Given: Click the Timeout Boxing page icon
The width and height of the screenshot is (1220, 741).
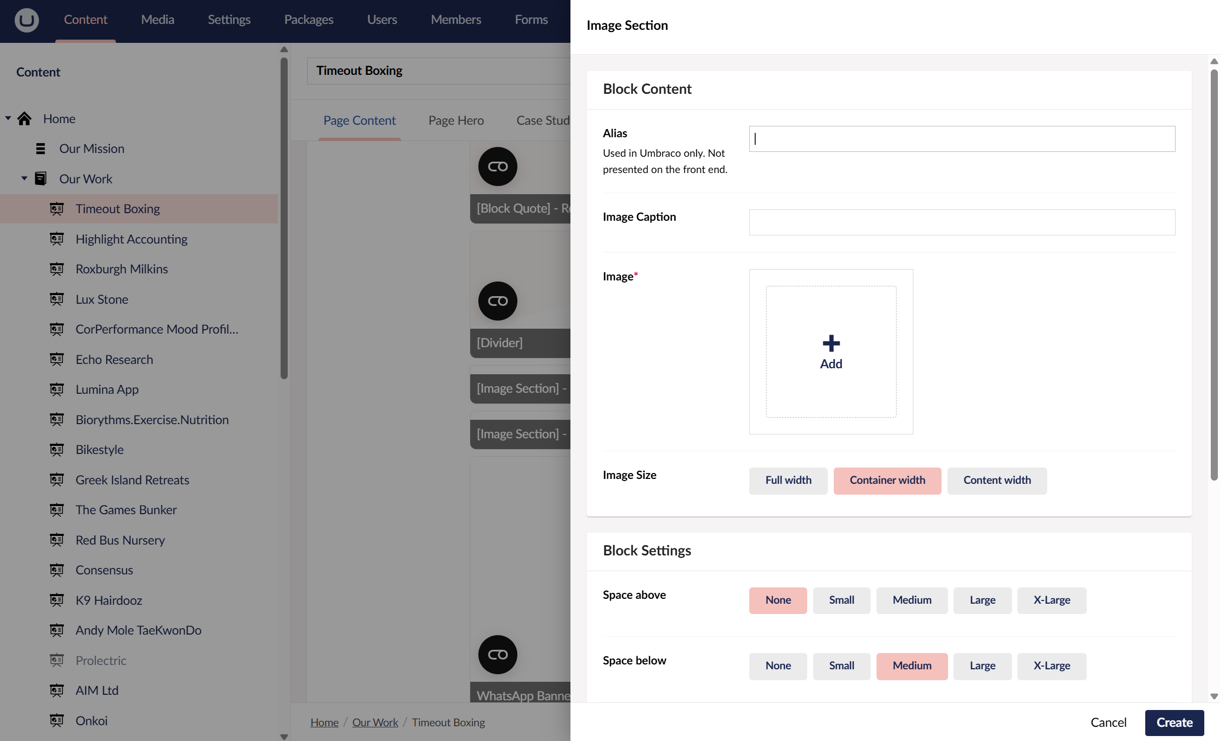Looking at the screenshot, I should [57, 208].
